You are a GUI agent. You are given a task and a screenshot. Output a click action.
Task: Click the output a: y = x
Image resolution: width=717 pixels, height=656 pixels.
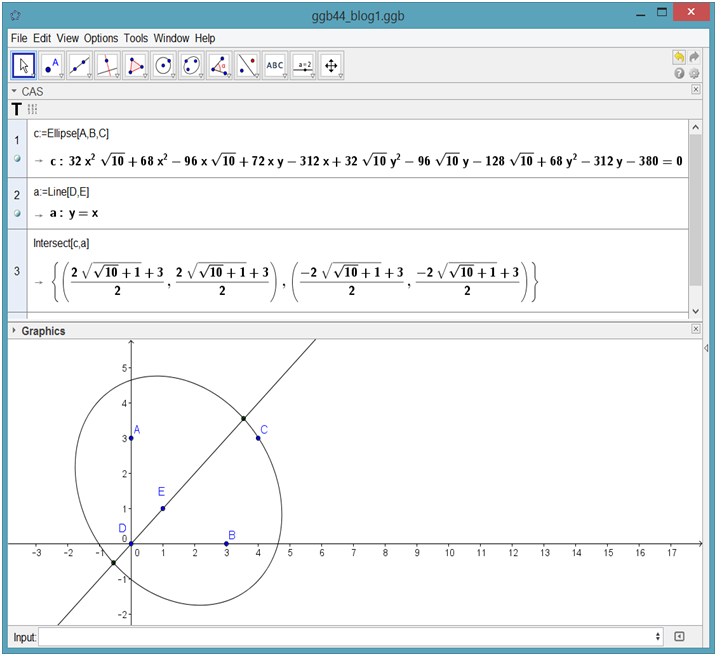click(74, 213)
